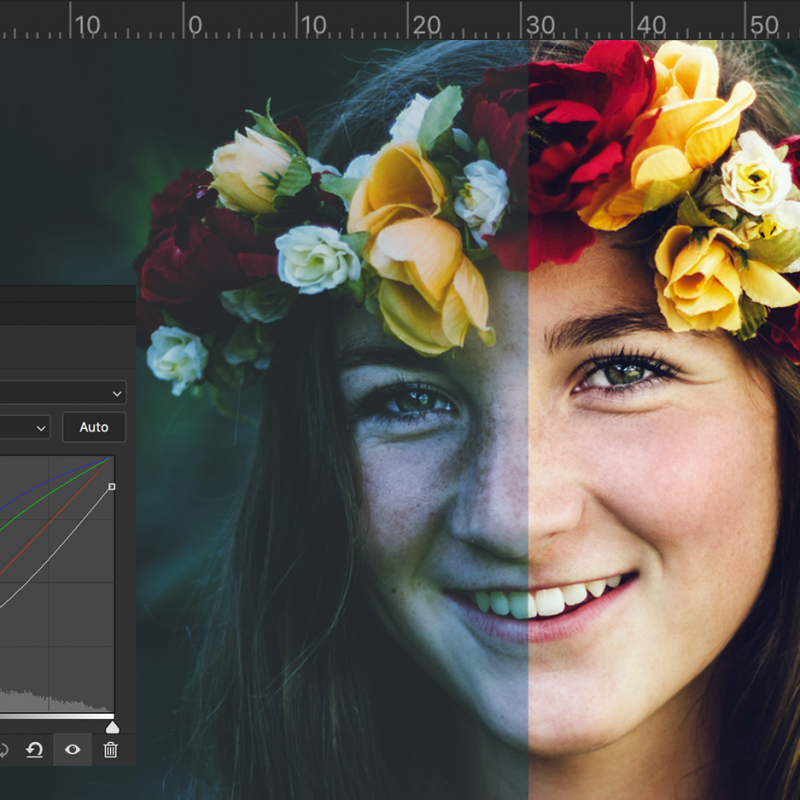The height and width of the screenshot is (800, 800).
Task: Delete the adjustment layer via trash icon
Action: [111, 749]
